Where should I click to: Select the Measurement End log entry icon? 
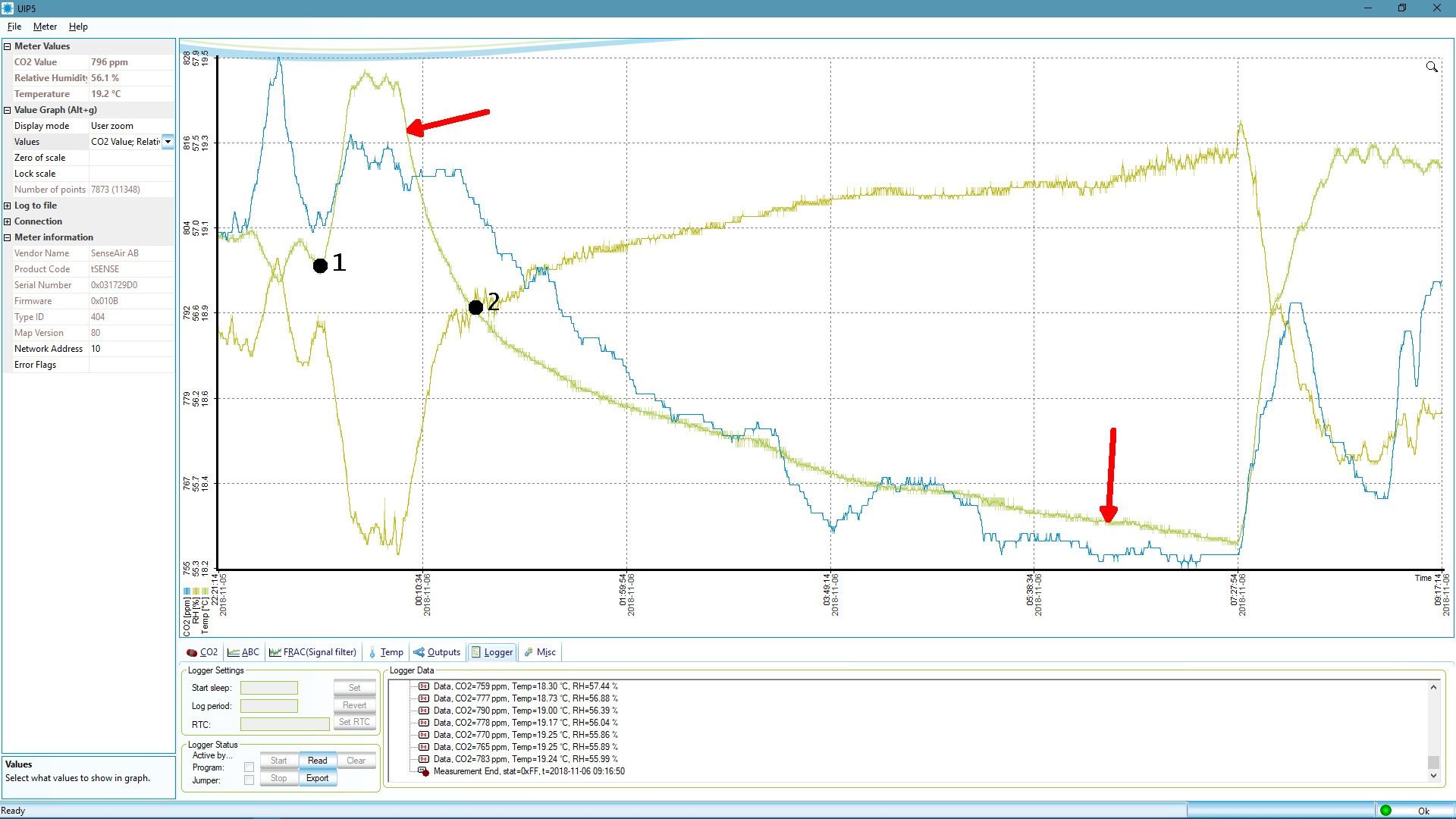tap(424, 771)
